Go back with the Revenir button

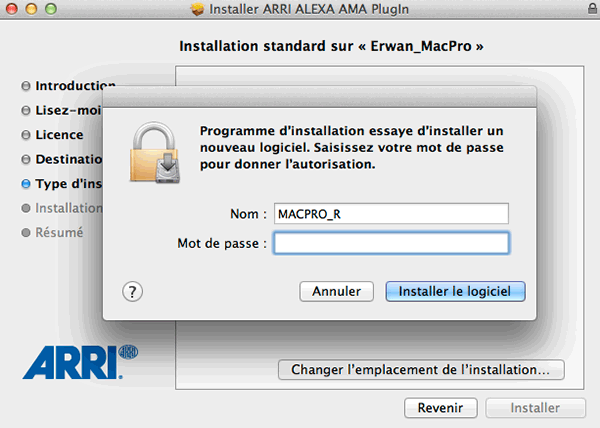coord(440,408)
